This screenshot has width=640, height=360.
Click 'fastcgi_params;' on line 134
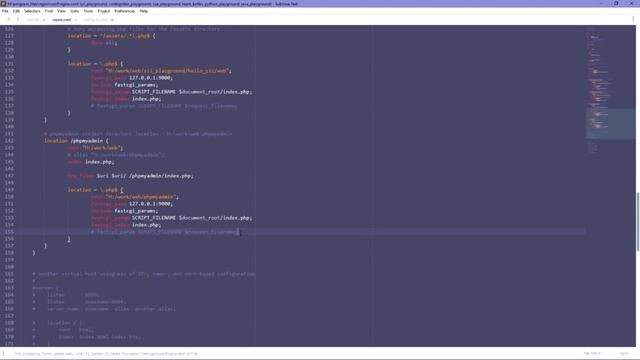coord(136,85)
